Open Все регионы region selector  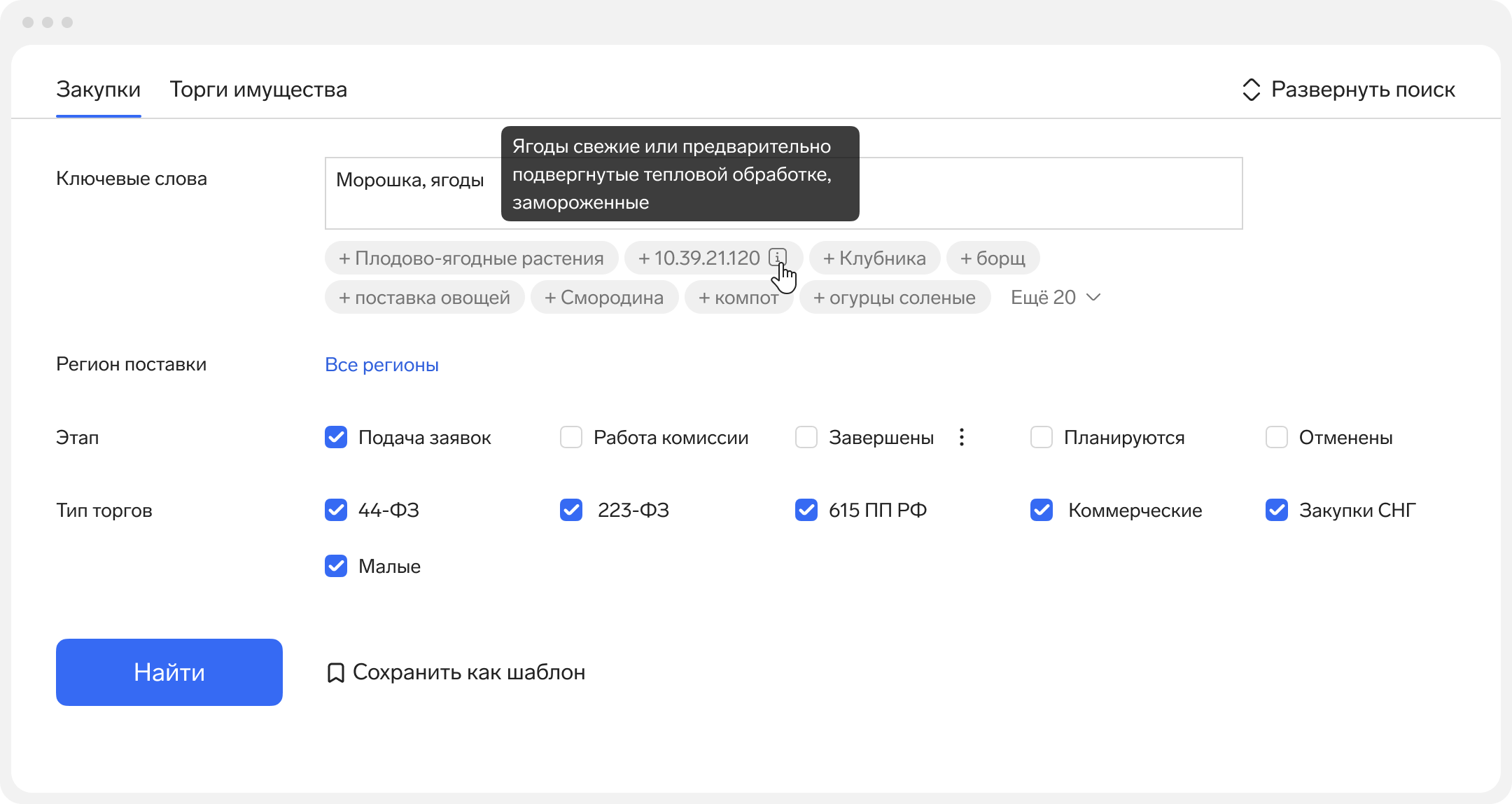pos(381,365)
